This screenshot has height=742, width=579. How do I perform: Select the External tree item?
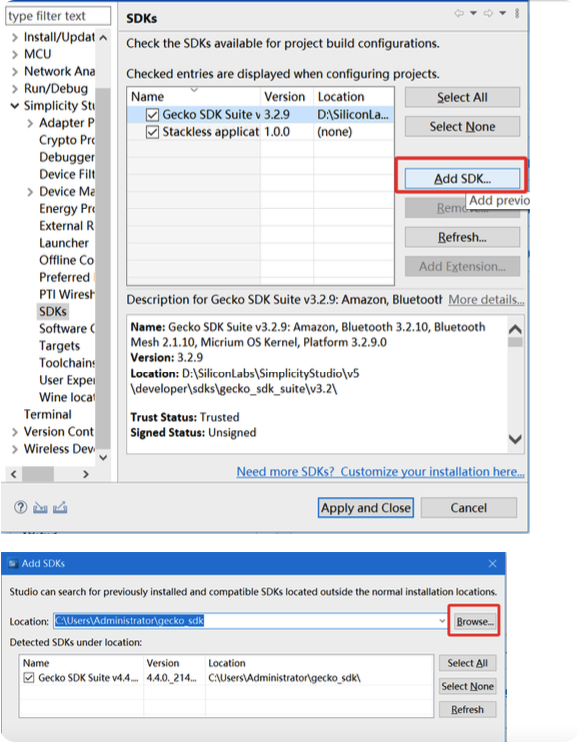67,226
